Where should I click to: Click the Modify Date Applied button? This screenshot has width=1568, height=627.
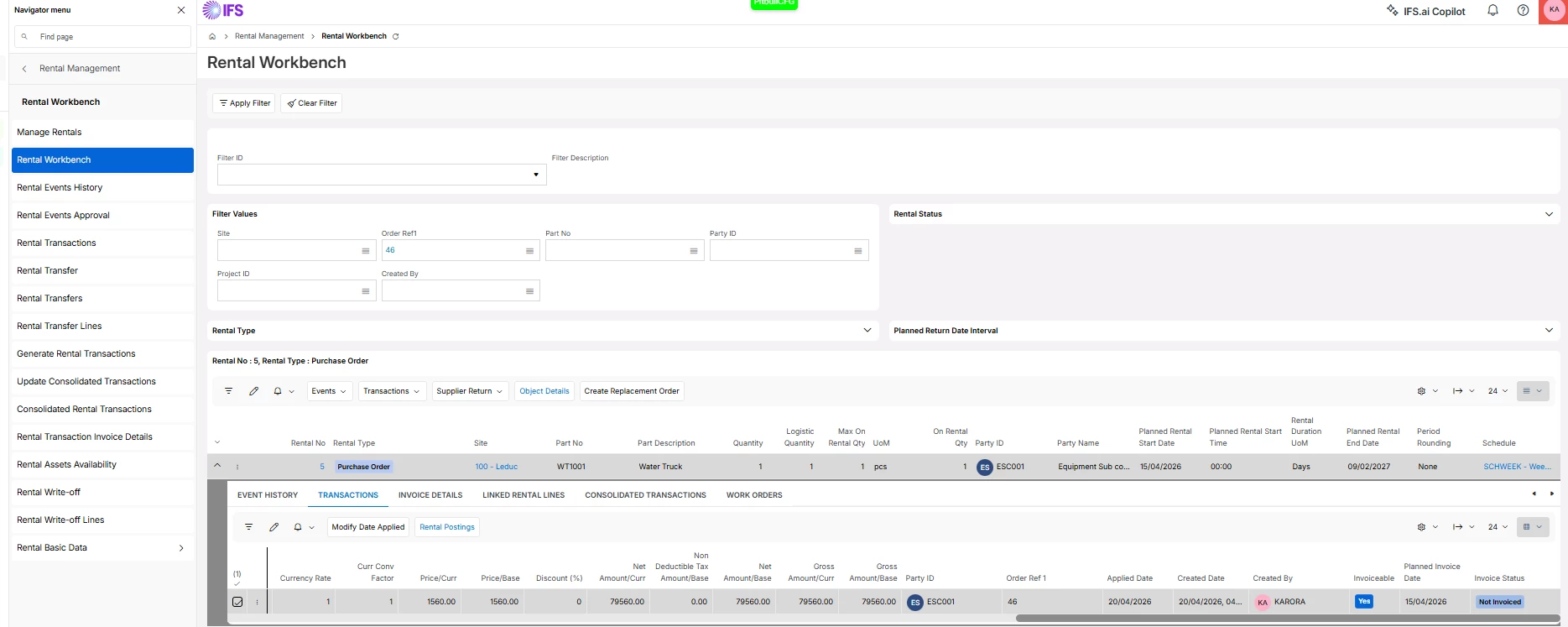[x=368, y=527]
